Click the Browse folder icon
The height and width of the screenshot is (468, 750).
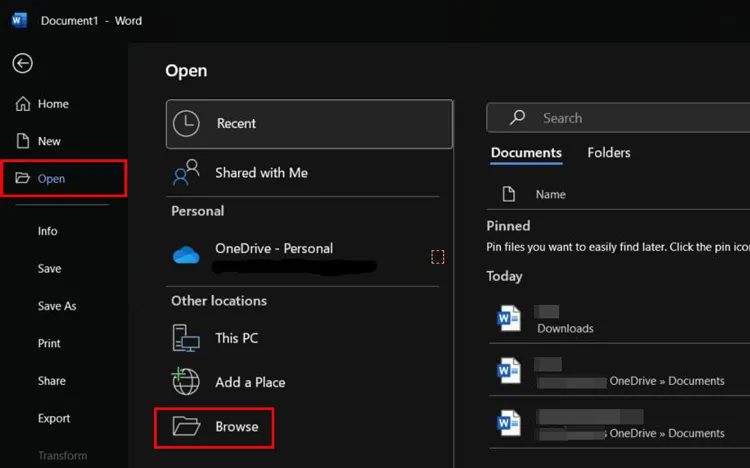pyautogui.click(x=186, y=426)
